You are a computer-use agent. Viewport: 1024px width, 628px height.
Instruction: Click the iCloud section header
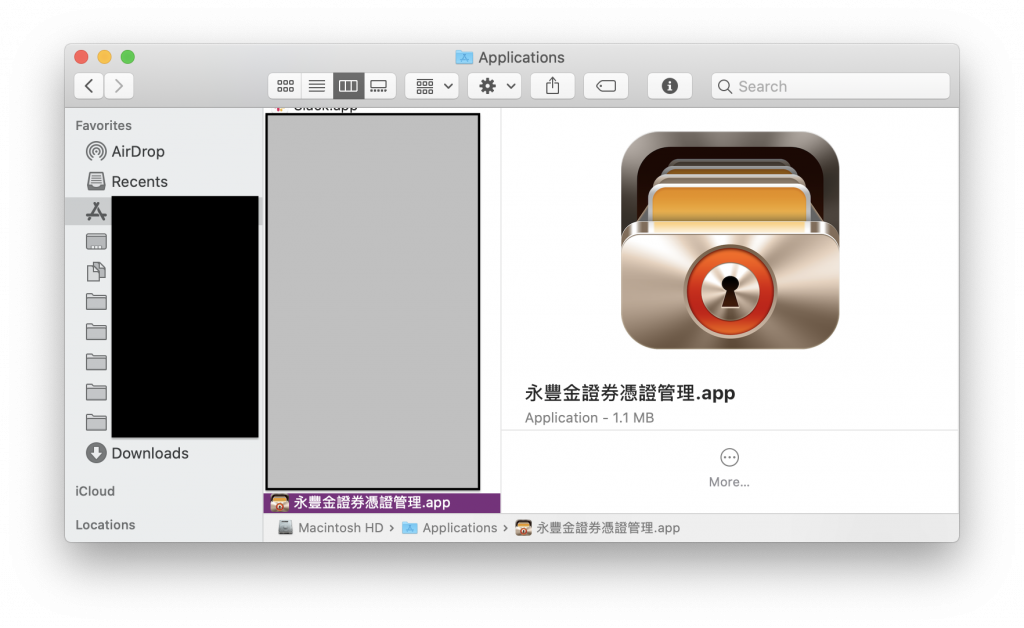pos(95,491)
